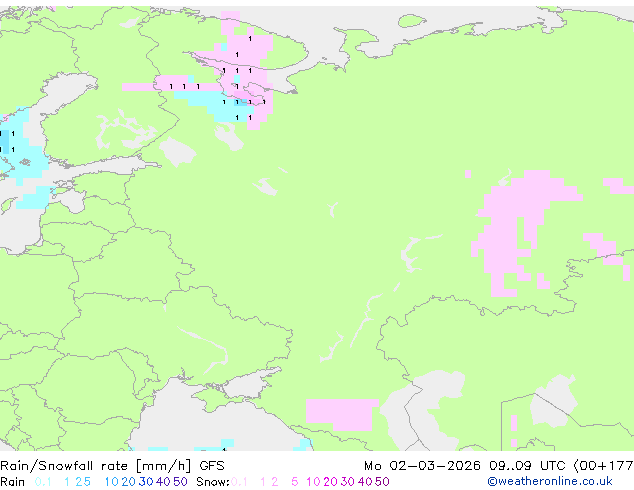The image size is (634, 490).
Task: Click the 'Snow:' legend label
Action: point(213,482)
